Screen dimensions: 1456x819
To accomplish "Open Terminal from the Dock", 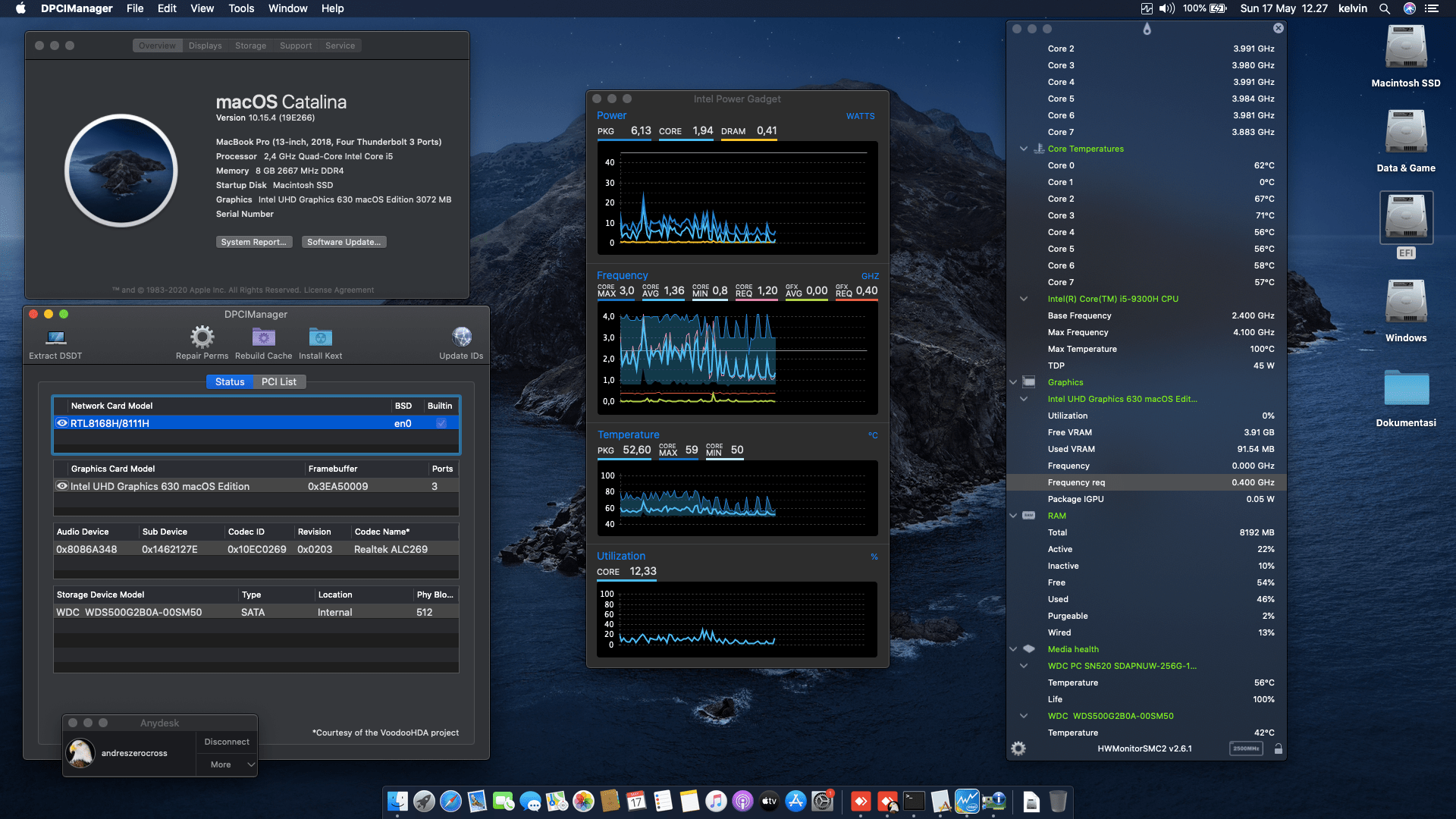I will pyautogui.click(x=914, y=801).
